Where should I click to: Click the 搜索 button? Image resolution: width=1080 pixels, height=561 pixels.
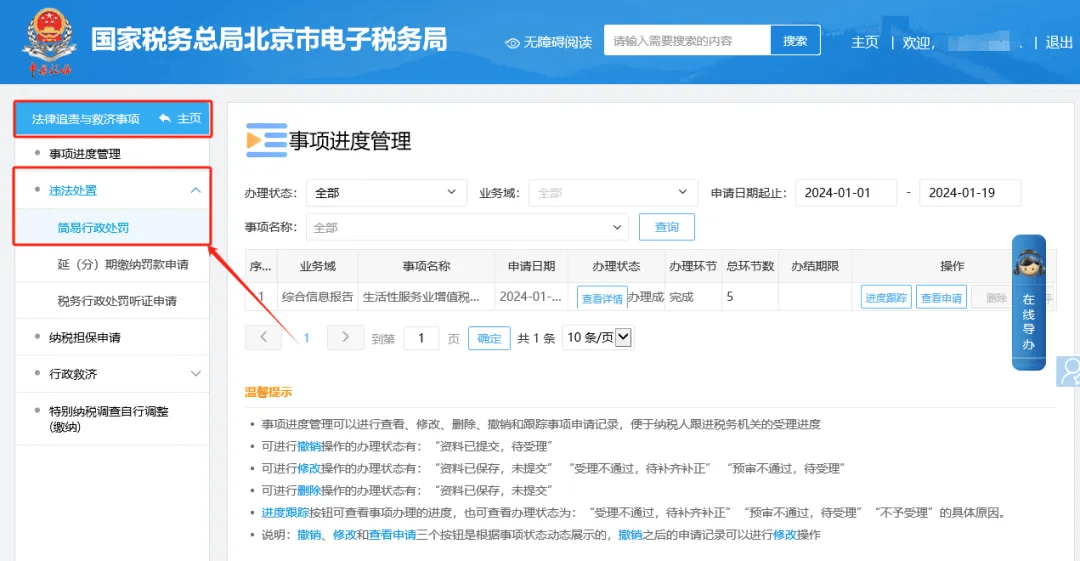click(795, 41)
